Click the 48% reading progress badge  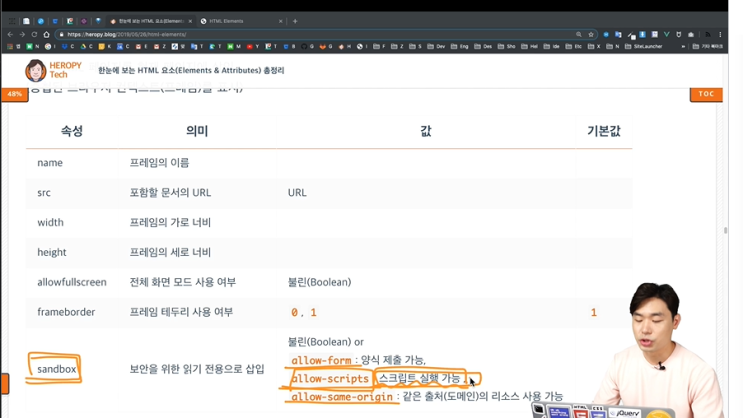point(14,94)
